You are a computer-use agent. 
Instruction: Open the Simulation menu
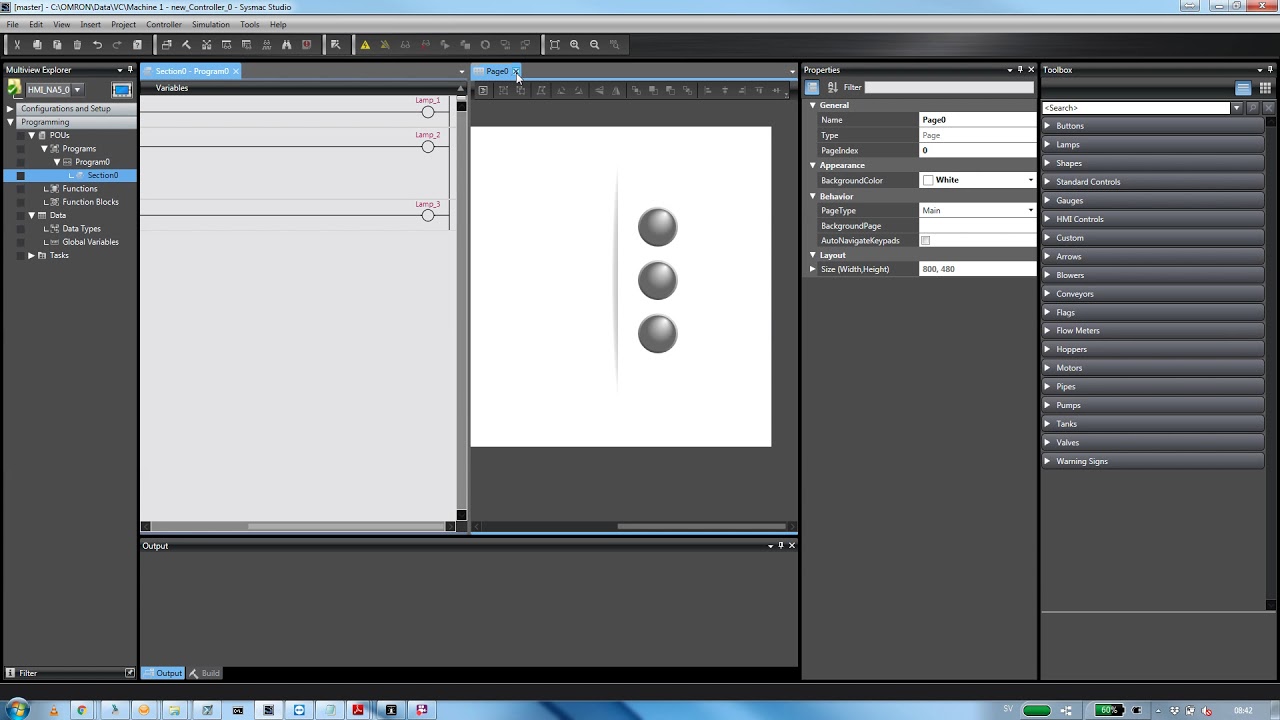click(x=210, y=24)
